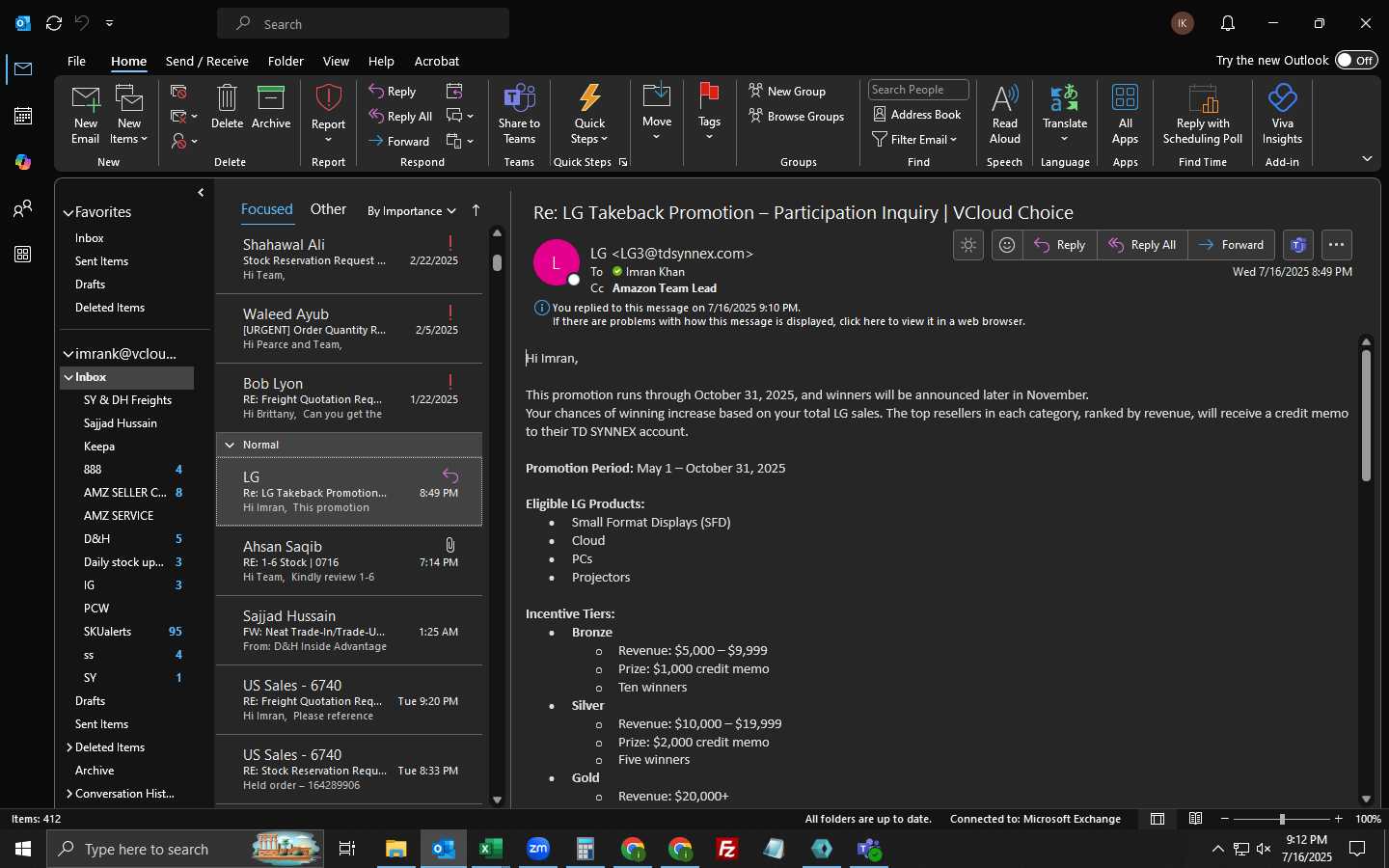Viewport: 1389px width, 868px height.
Task: Collapse the Favorites section
Action: point(68,213)
